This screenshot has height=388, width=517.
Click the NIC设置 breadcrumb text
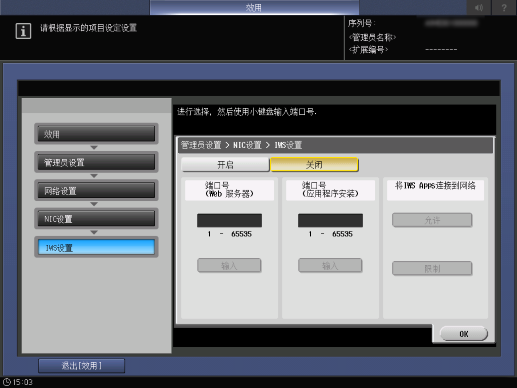coord(247,145)
